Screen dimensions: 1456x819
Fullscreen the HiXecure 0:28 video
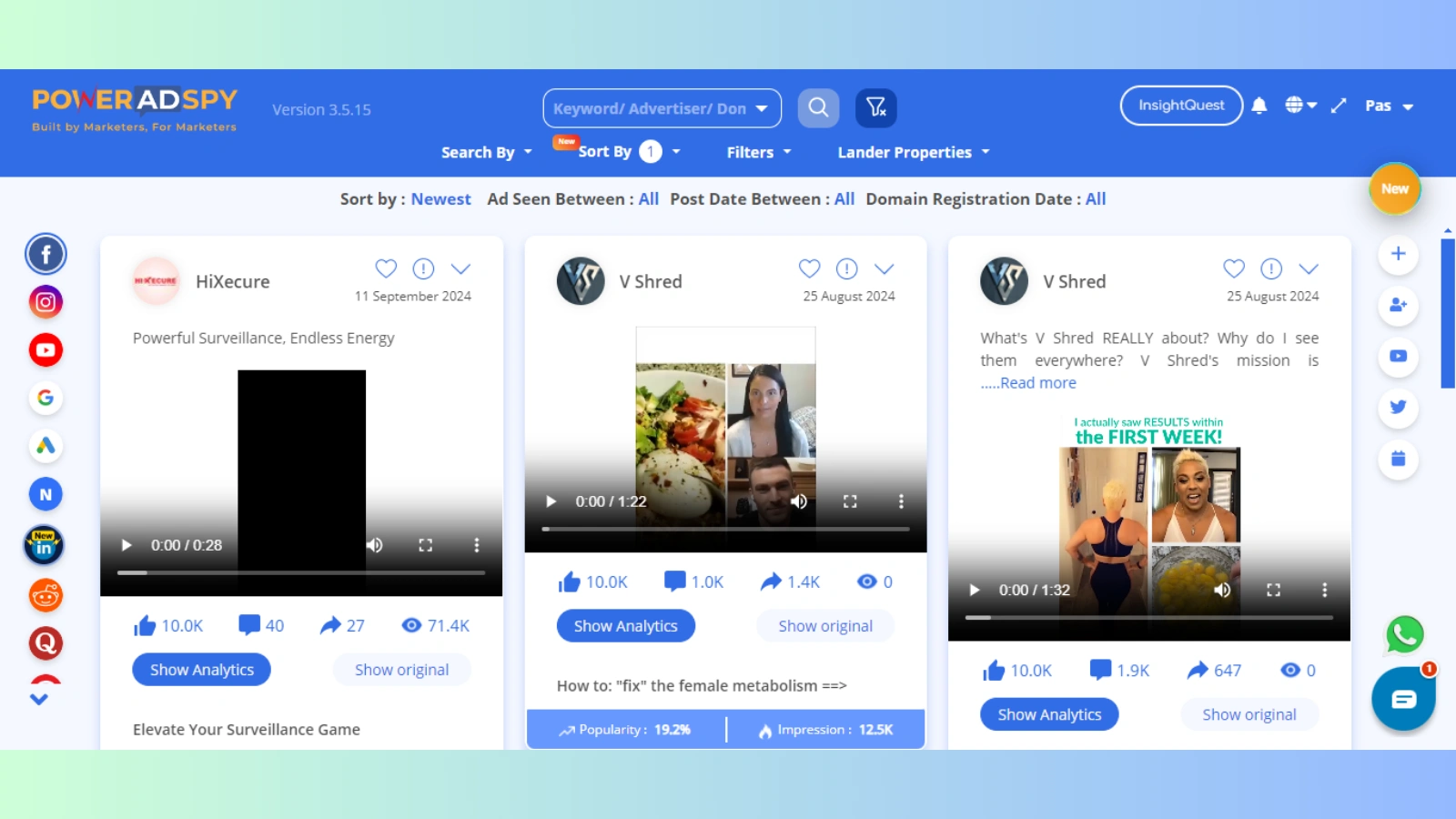click(425, 545)
